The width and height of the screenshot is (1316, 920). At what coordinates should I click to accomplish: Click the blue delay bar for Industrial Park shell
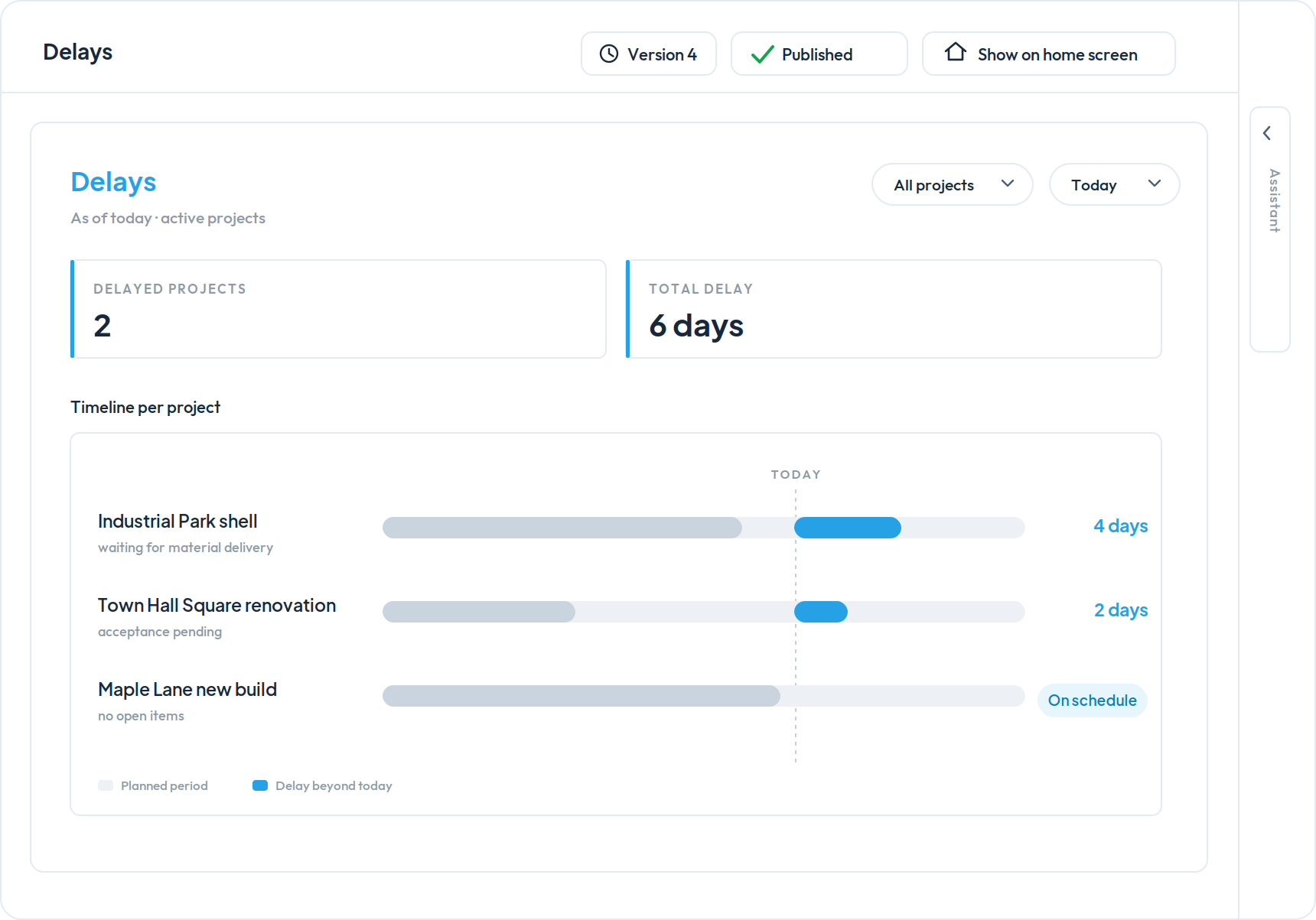(848, 528)
